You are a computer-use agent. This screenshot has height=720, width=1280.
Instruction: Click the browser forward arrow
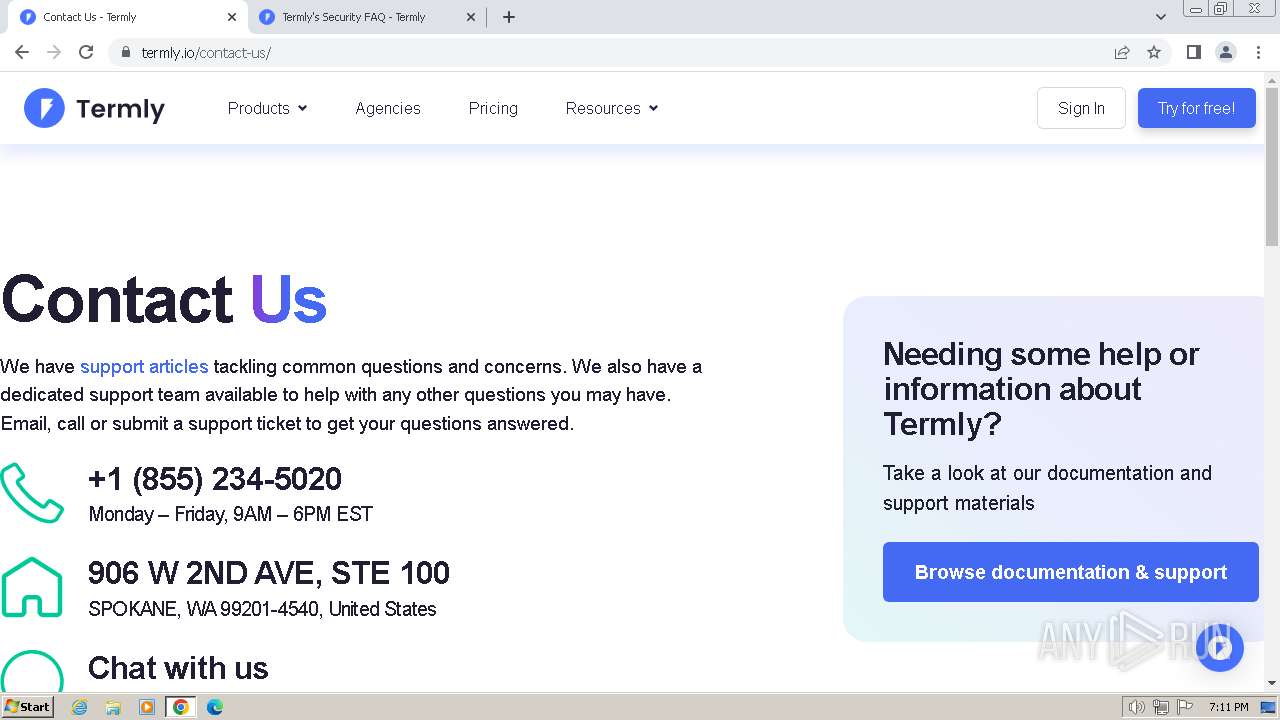pyautogui.click(x=54, y=52)
